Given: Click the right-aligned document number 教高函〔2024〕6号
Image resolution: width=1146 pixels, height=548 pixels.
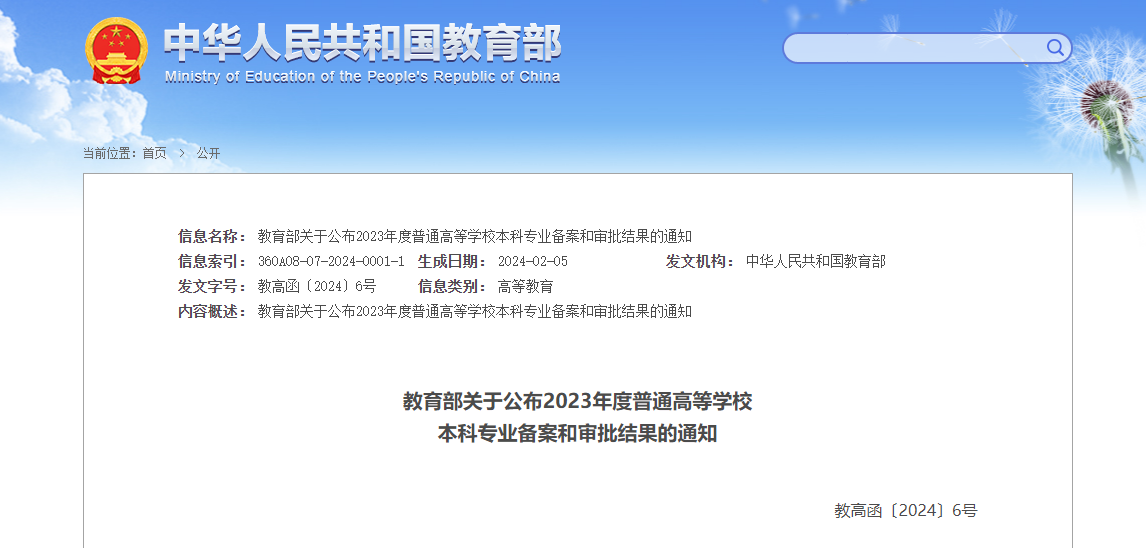Looking at the screenshot, I should click(x=905, y=510).
